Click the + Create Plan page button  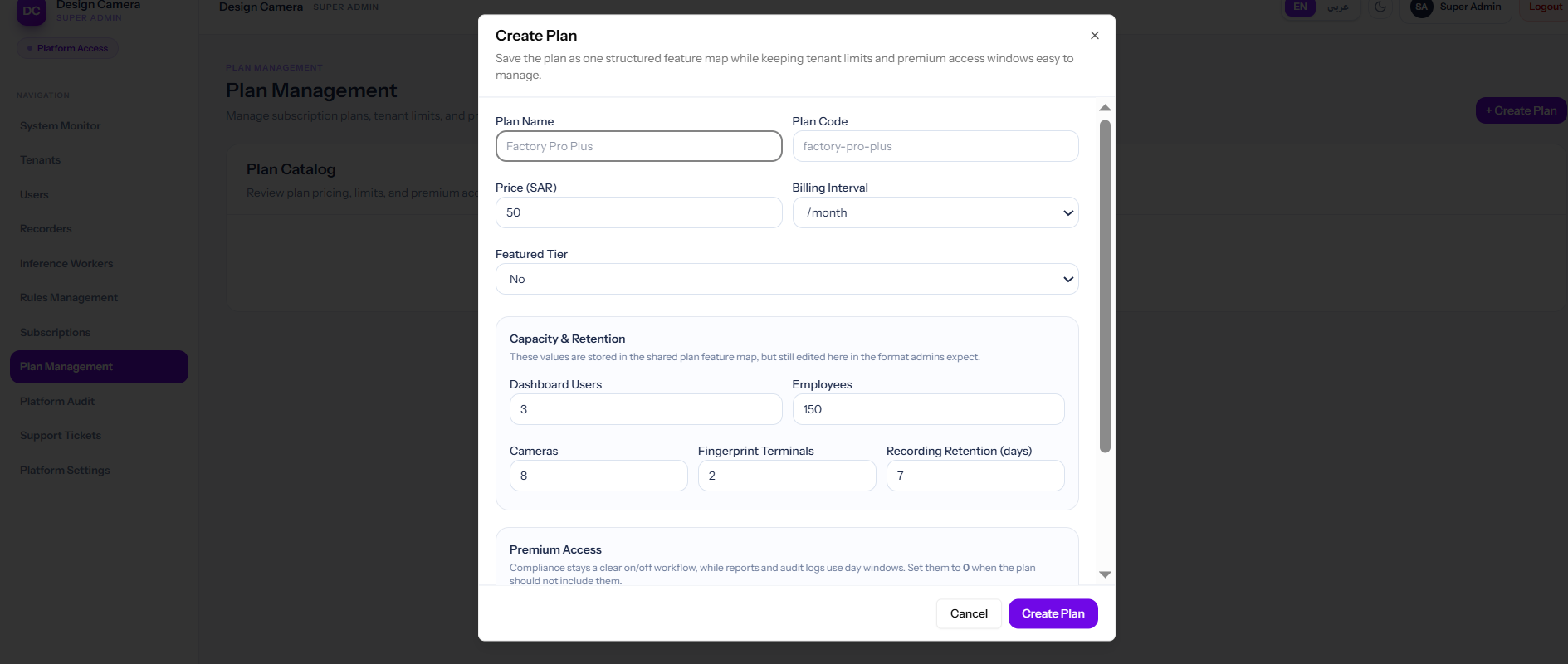(x=1521, y=110)
